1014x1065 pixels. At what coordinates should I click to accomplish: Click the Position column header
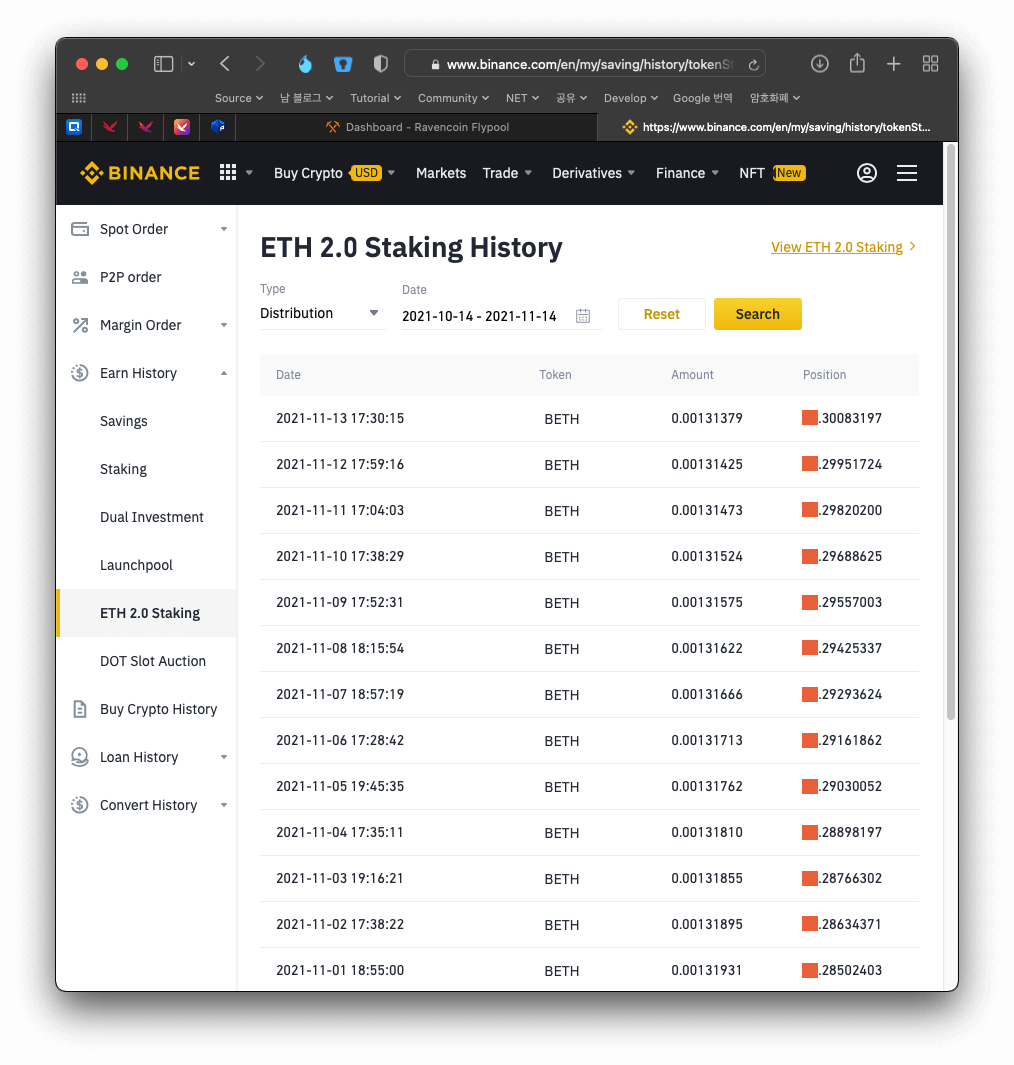(x=825, y=375)
